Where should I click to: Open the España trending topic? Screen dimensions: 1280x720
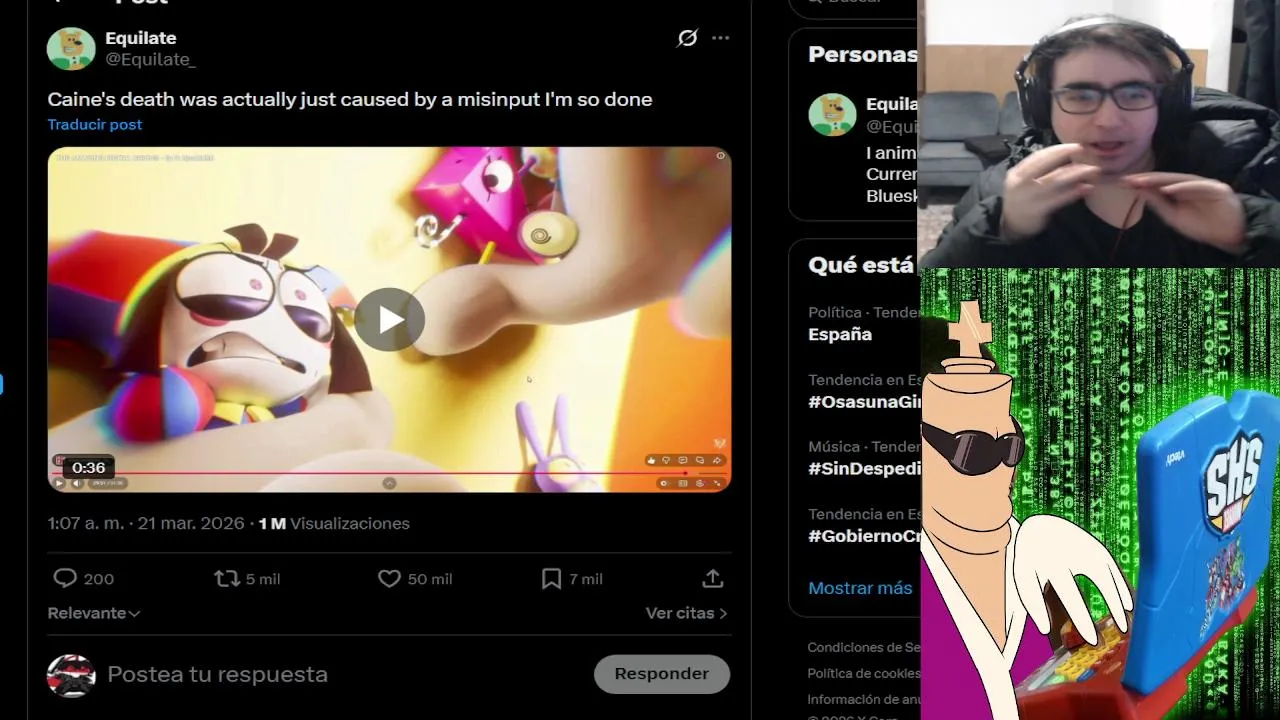point(840,334)
